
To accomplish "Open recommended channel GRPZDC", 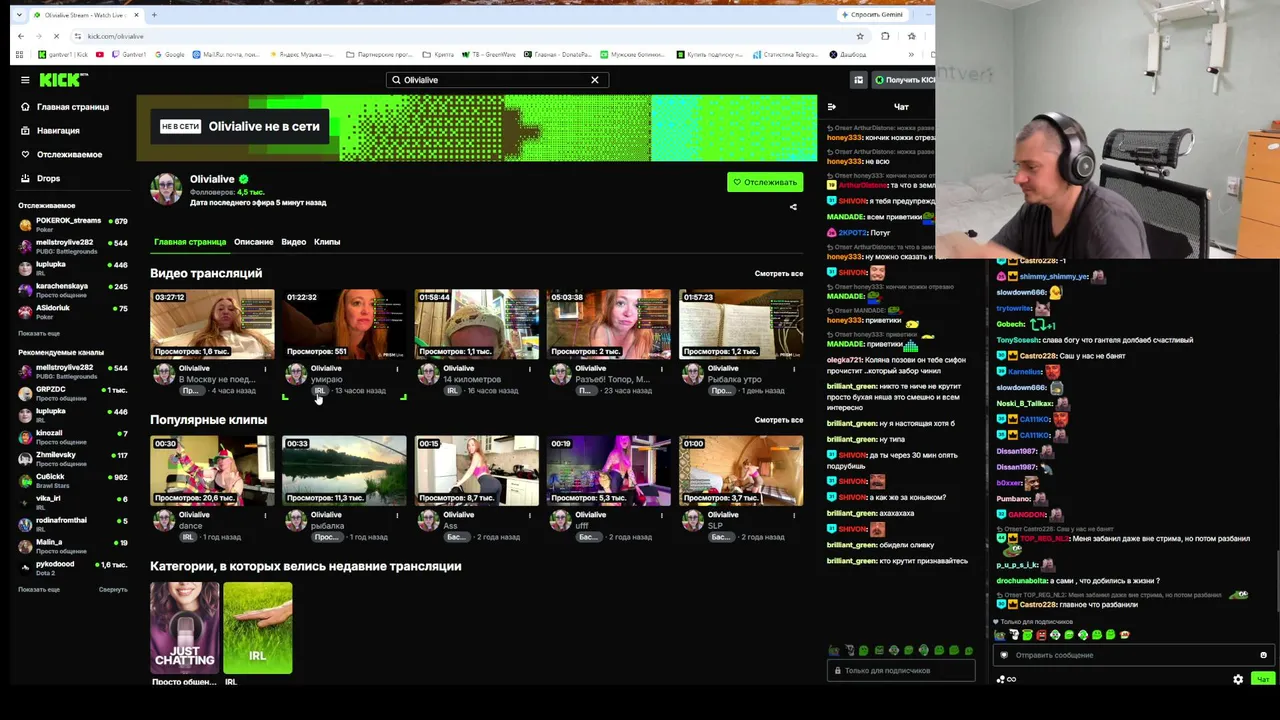I will pos(73,393).
